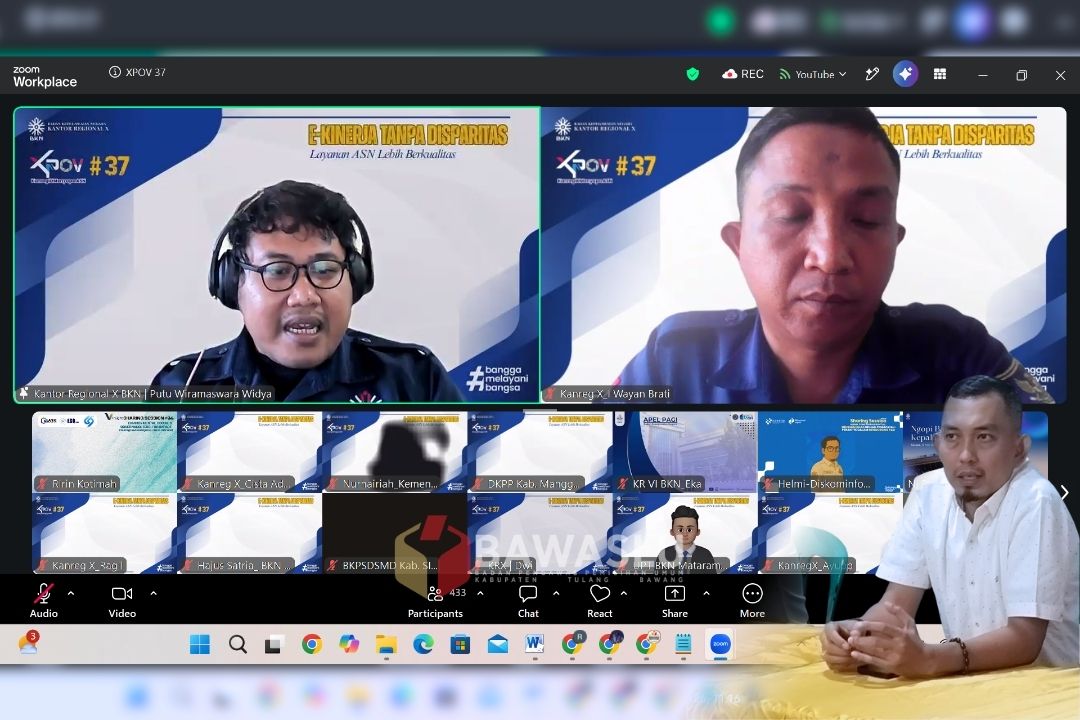Open the weather widget on the taskbar
The image size is (1080, 720).
(28, 643)
